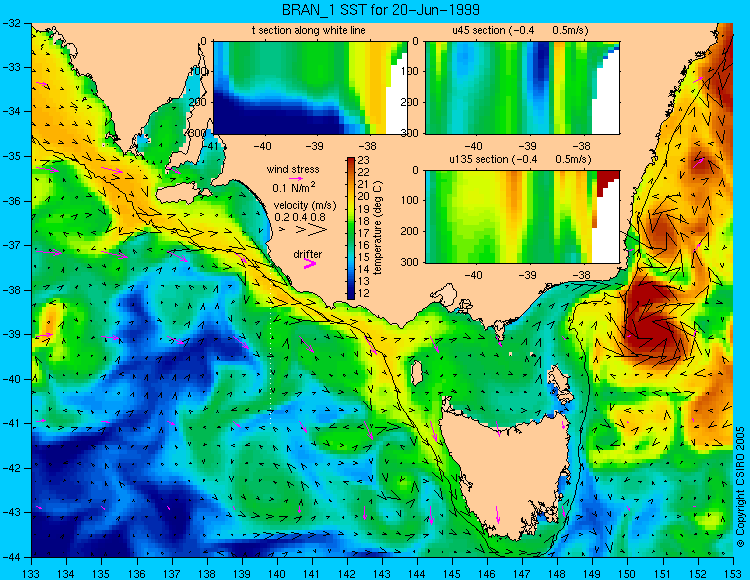Click the longitude axis label '150'
The width and height of the screenshot is (750, 580).
click(x=628, y=573)
